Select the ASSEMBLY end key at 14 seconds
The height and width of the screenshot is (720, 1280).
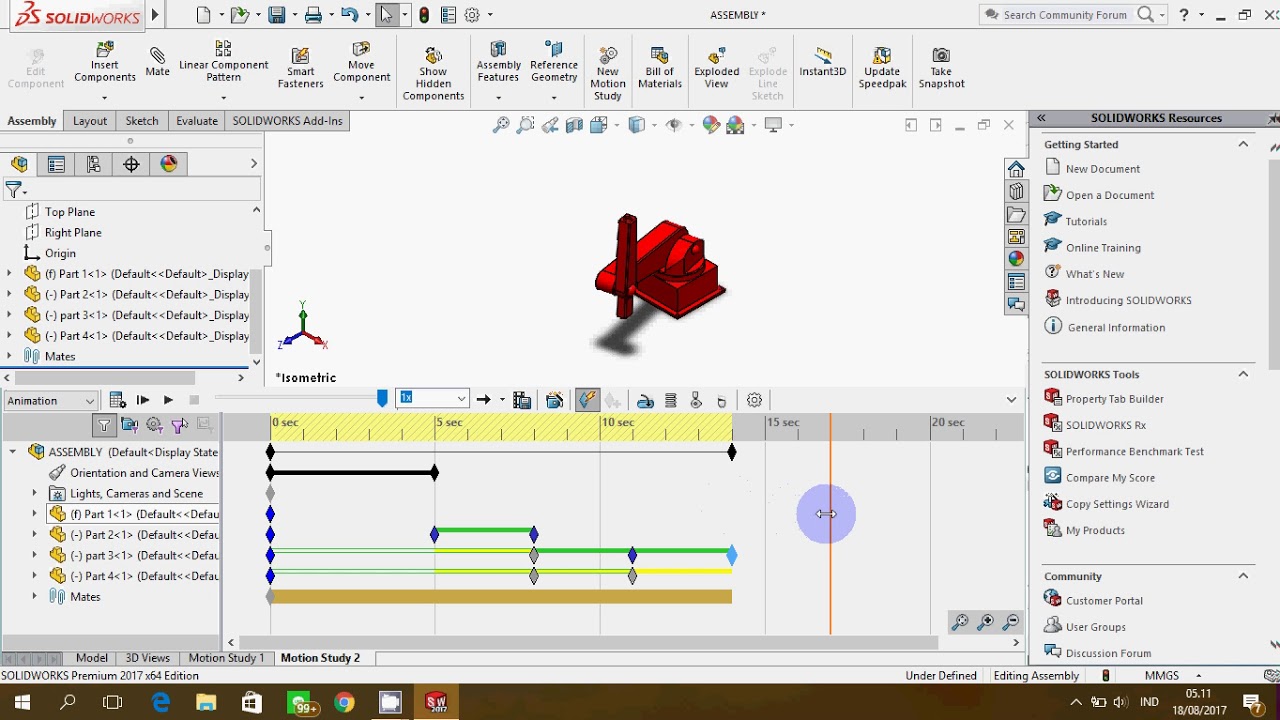click(732, 452)
